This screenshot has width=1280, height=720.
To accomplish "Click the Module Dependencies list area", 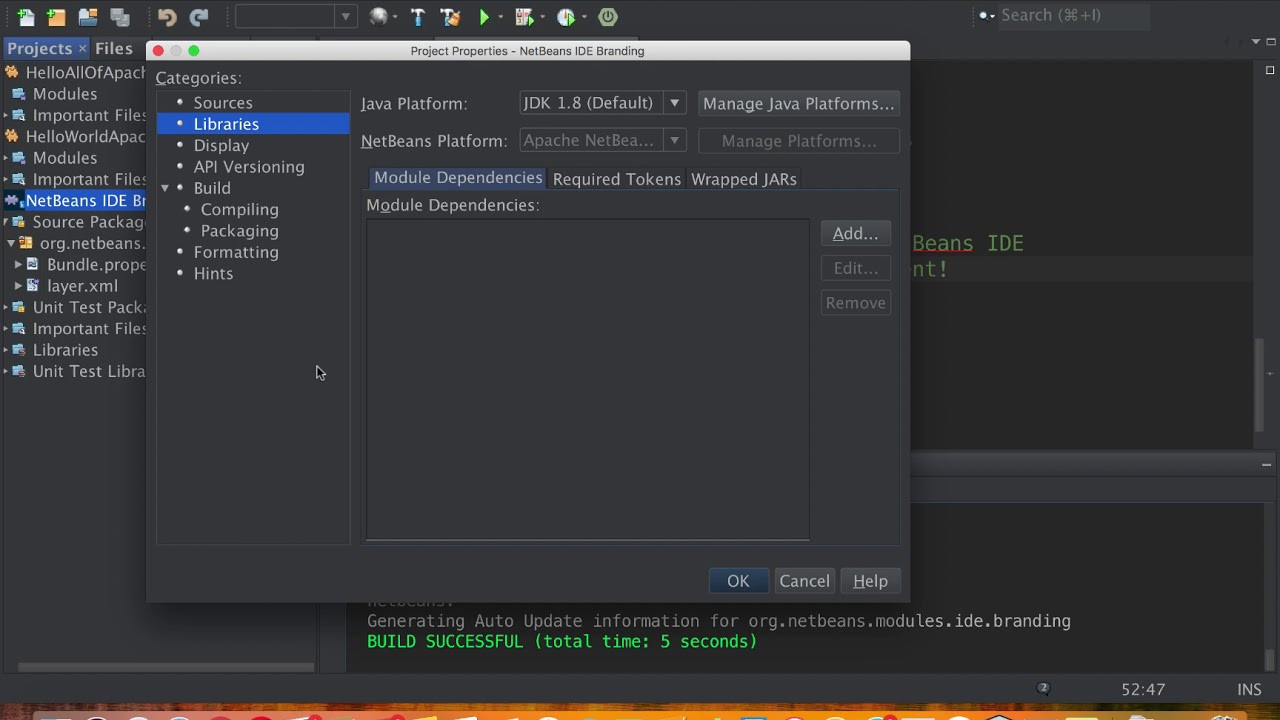I will coord(587,380).
